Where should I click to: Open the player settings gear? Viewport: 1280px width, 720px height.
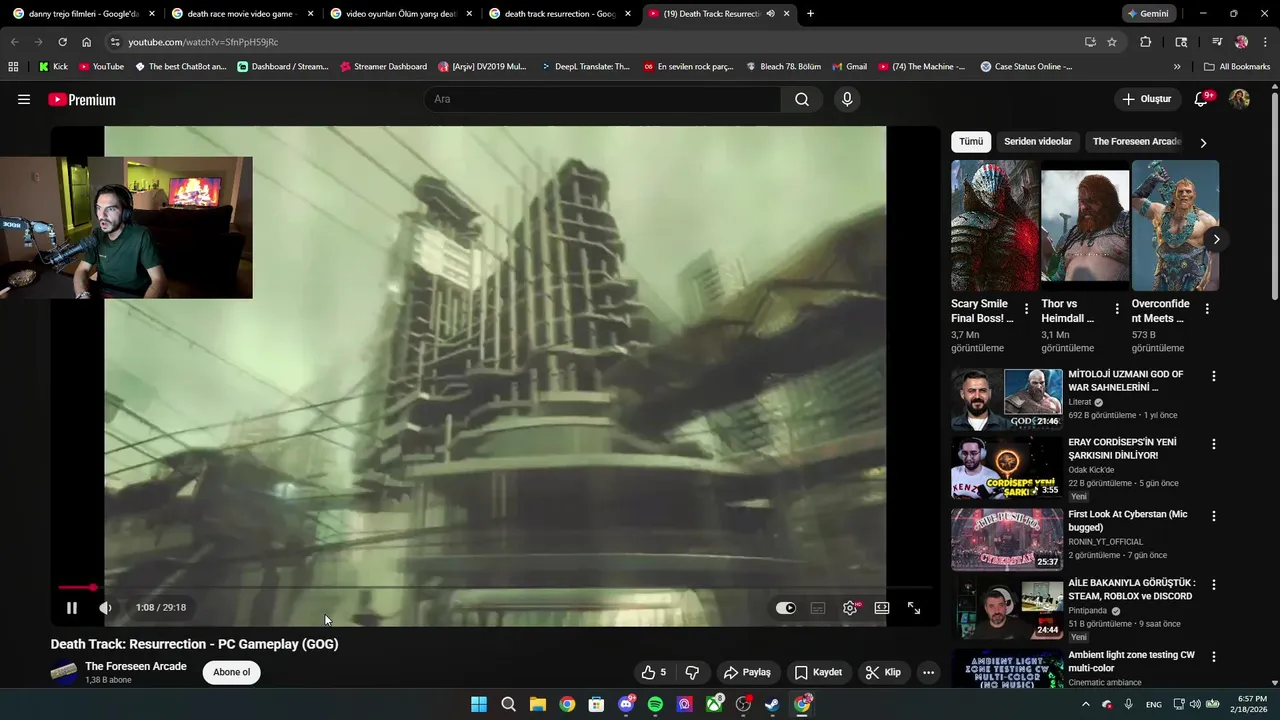pos(850,608)
